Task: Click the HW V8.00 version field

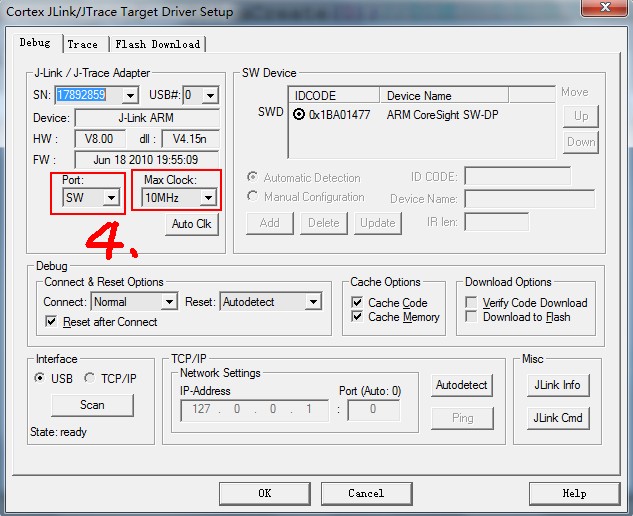Action: click(x=99, y=139)
